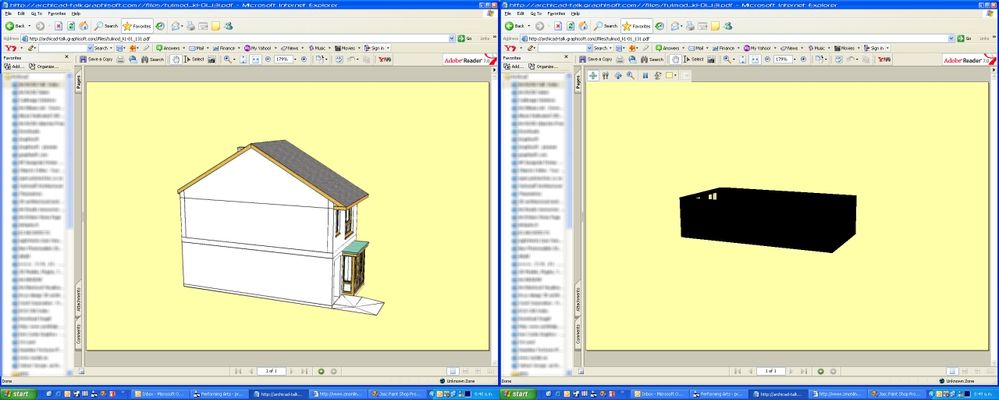This screenshot has height=400, width=999.
Task: Open Go To menu in left window
Action: (37, 13)
